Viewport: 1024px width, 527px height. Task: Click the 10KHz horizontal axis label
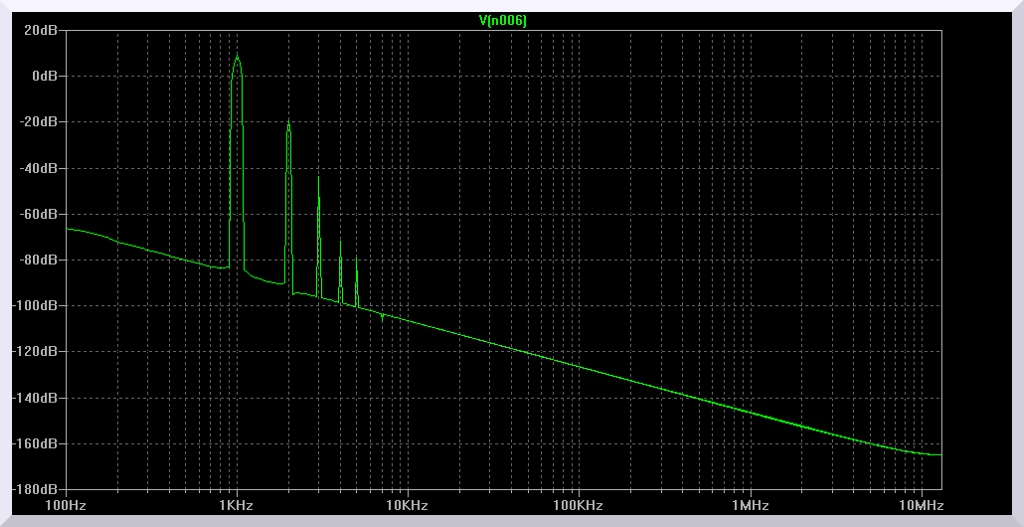pos(407,506)
